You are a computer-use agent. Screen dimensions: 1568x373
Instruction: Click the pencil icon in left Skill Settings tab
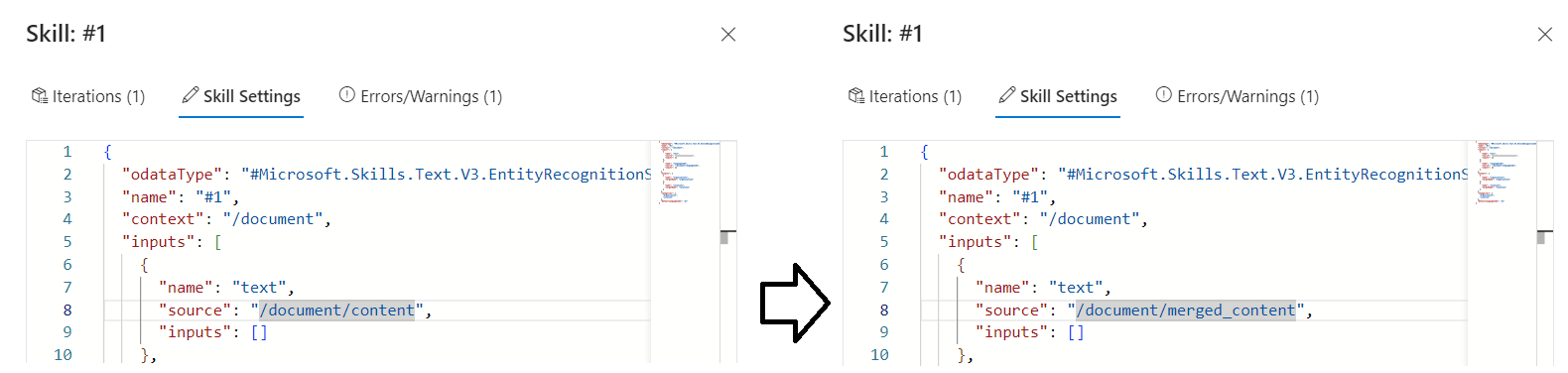pos(191,95)
